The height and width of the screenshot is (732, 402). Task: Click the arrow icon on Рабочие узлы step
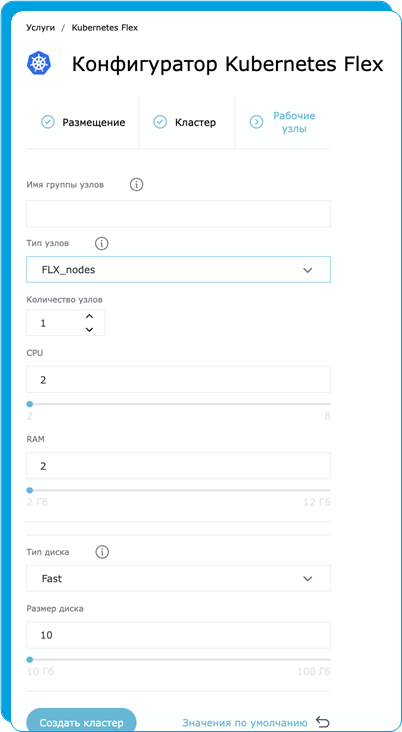[256, 122]
